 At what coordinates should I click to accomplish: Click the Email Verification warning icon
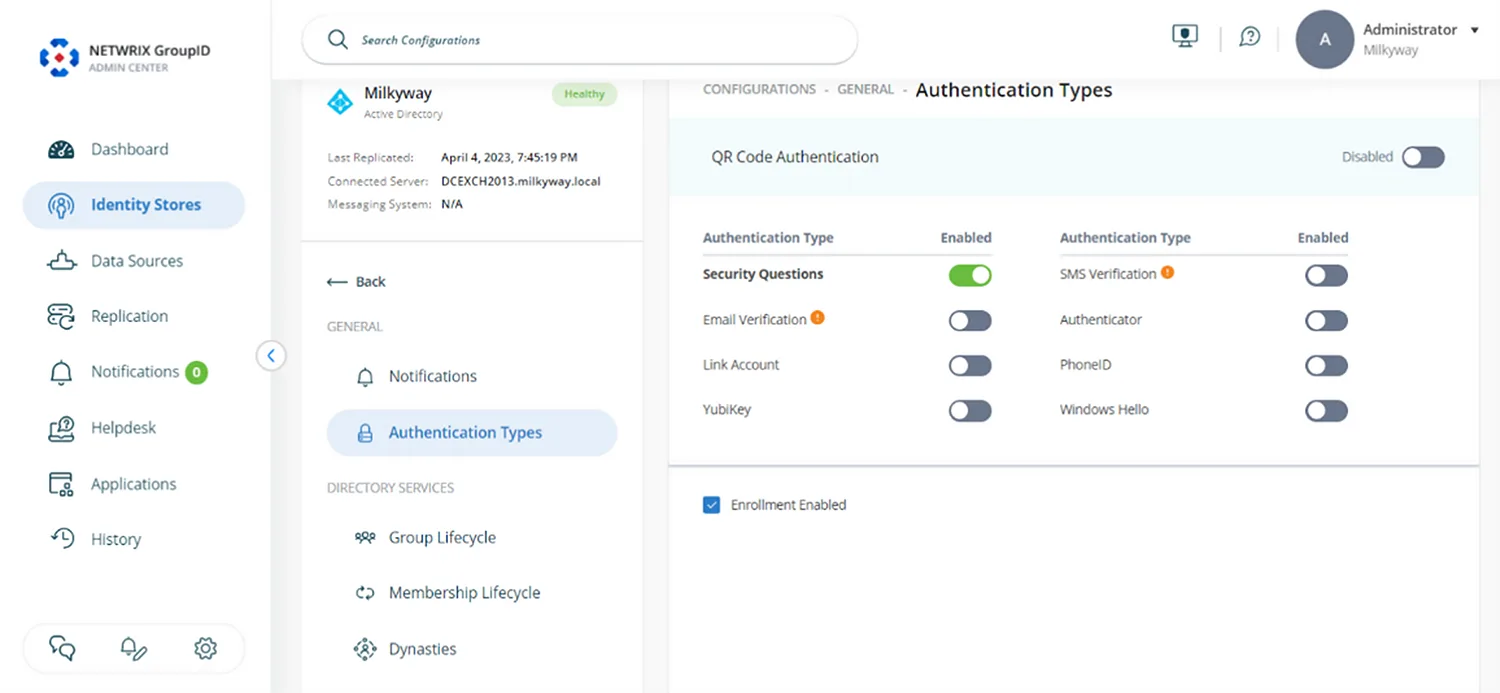(x=818, y=318)
